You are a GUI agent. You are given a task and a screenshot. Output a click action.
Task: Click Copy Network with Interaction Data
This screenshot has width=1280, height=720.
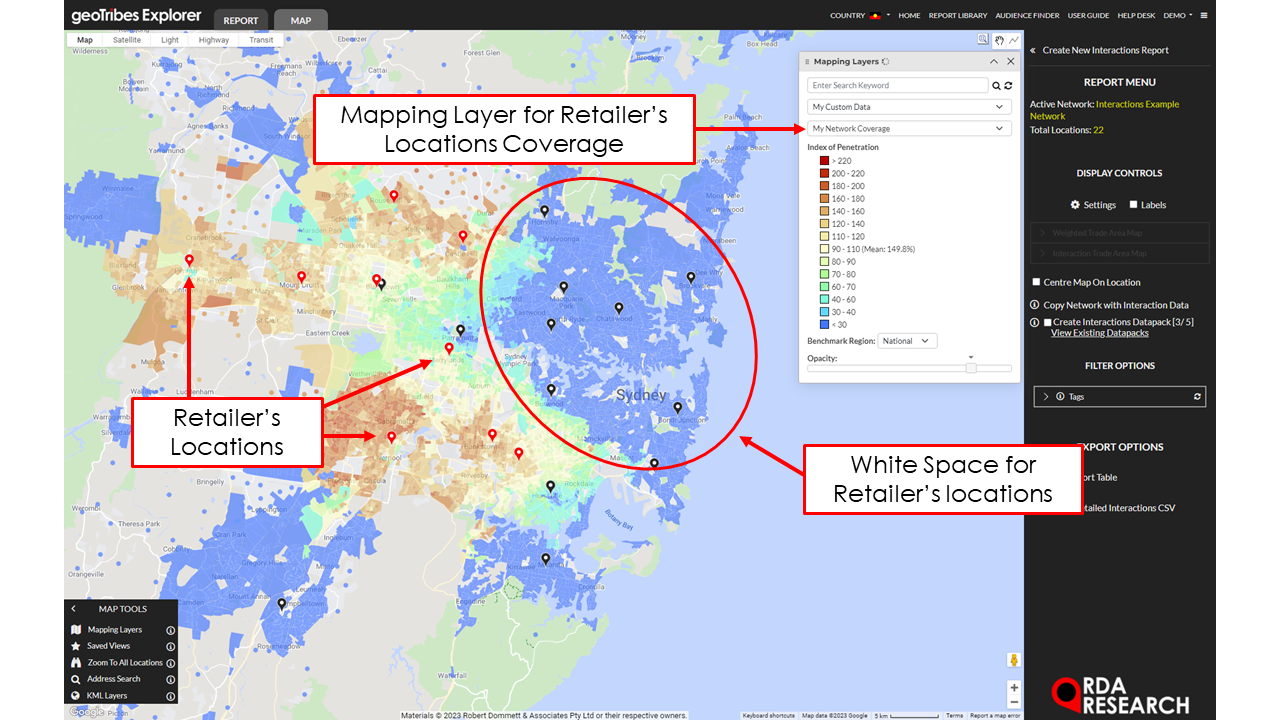point(1116,305)
